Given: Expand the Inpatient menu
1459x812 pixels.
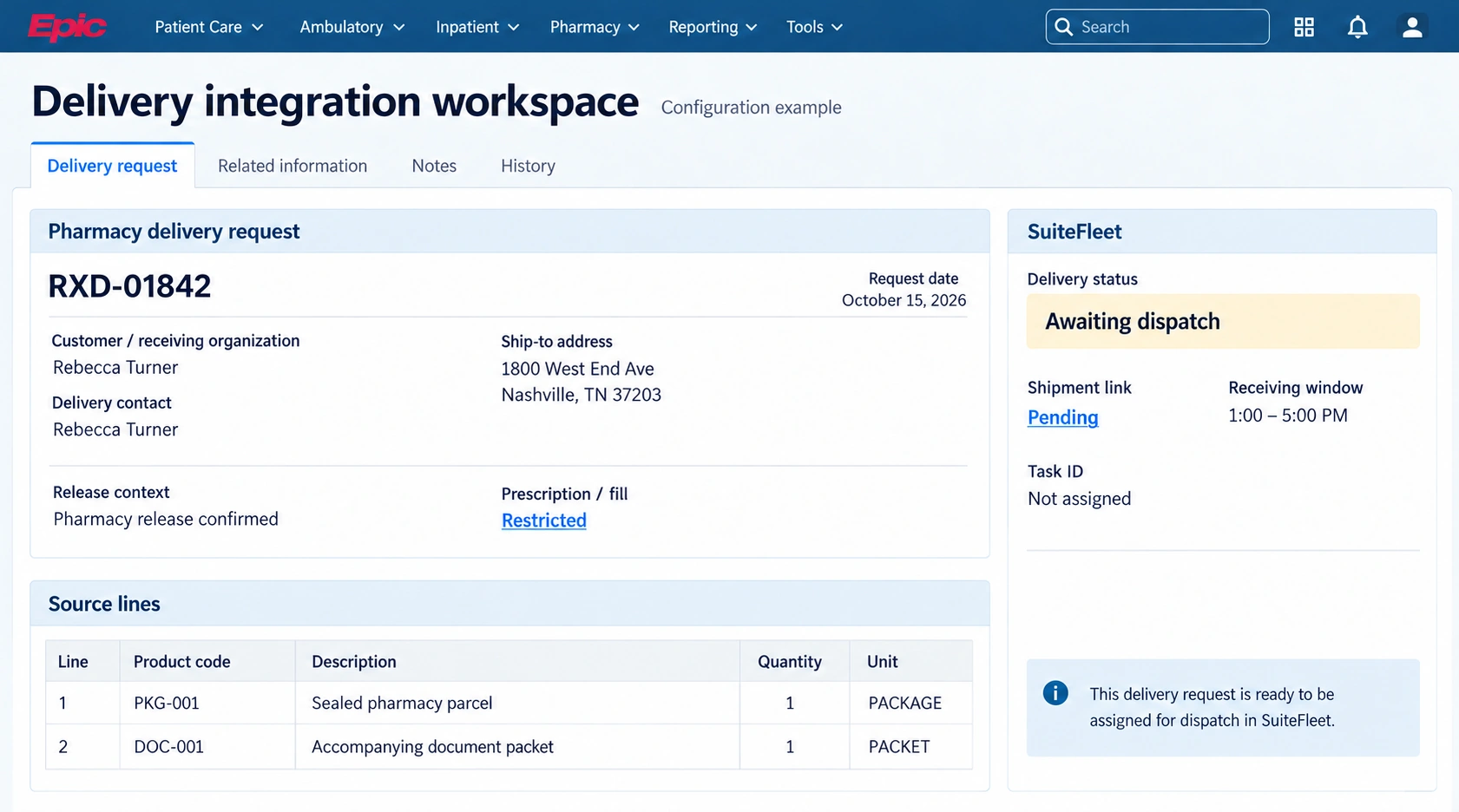Looking at the screenshot, I should (477, 27).
